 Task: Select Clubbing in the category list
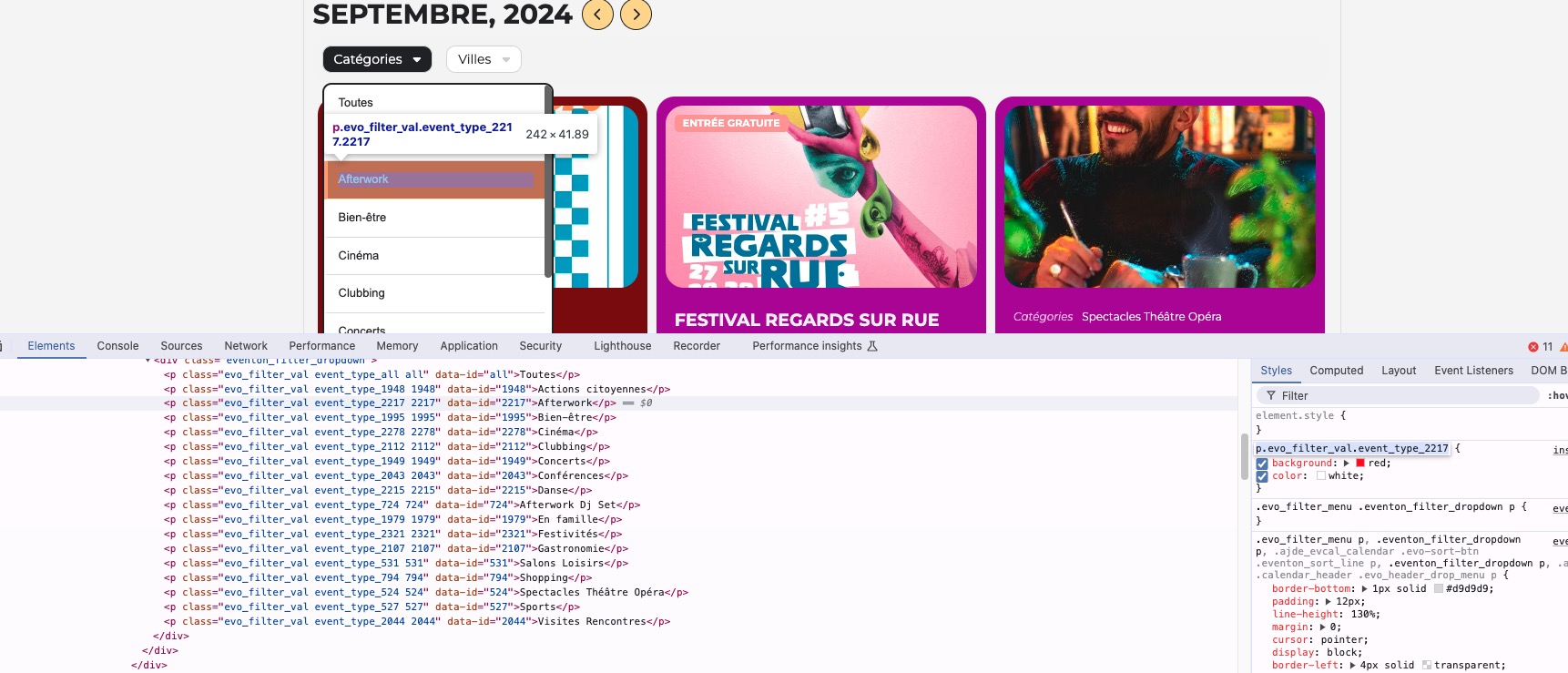[x=435, y=293]
